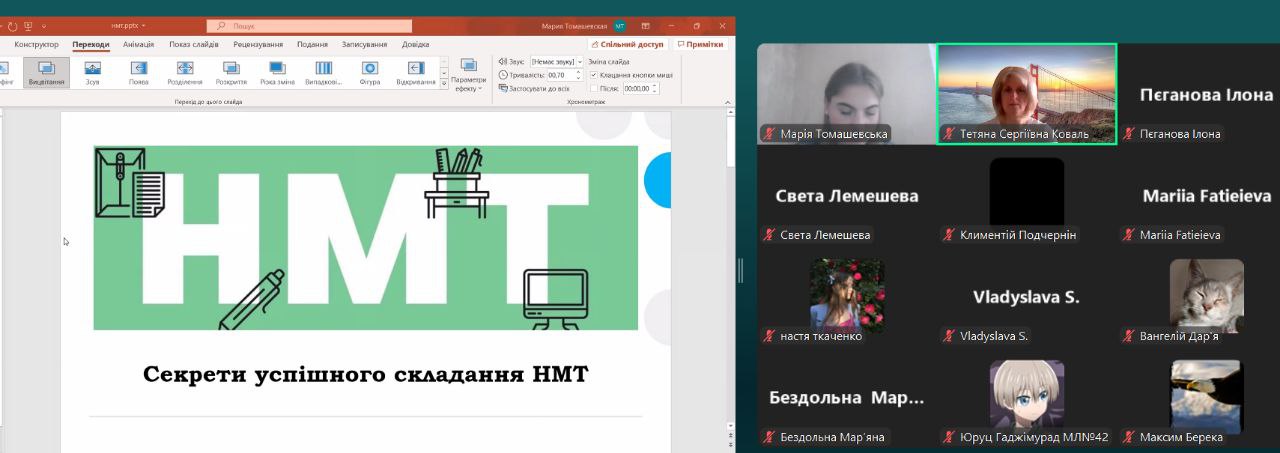Viewport: 1280px width, 453px height.
Task: Click present-from-beginning icon in title bar
Action: pos(28,25)
